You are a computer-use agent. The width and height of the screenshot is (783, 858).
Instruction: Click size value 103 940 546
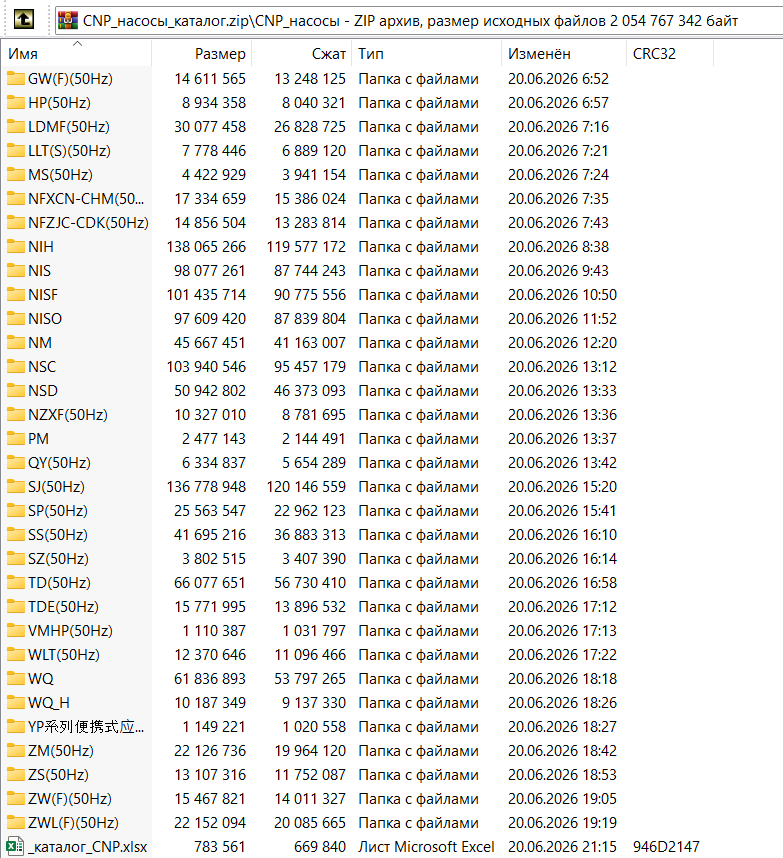[206, 367]
